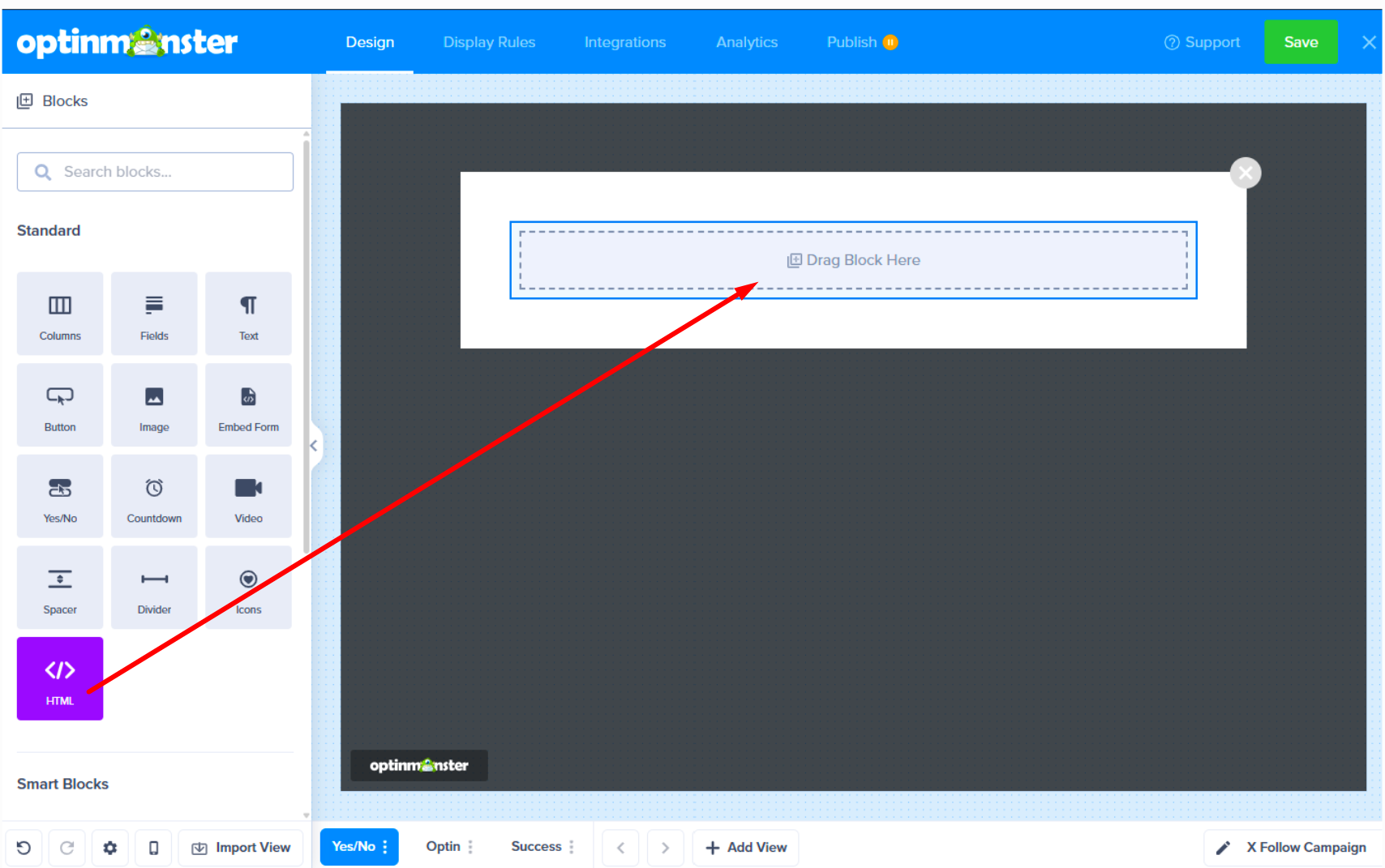Screen dimensions: 1385x868
Task: Click the Standard section heading
Action: [x=49, y=230]
